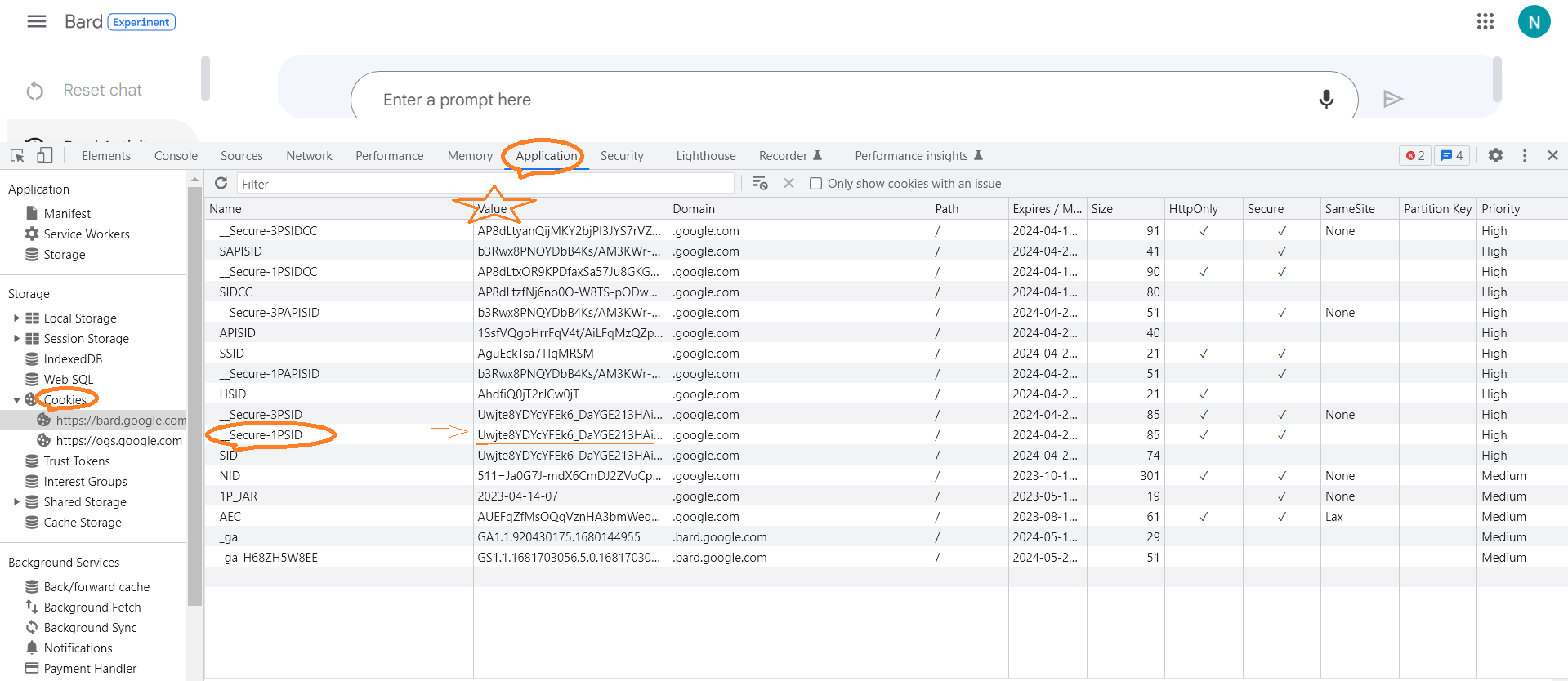Select the Application tab
This screenshot has height=681, width=1568.
(x=546, y=155)
